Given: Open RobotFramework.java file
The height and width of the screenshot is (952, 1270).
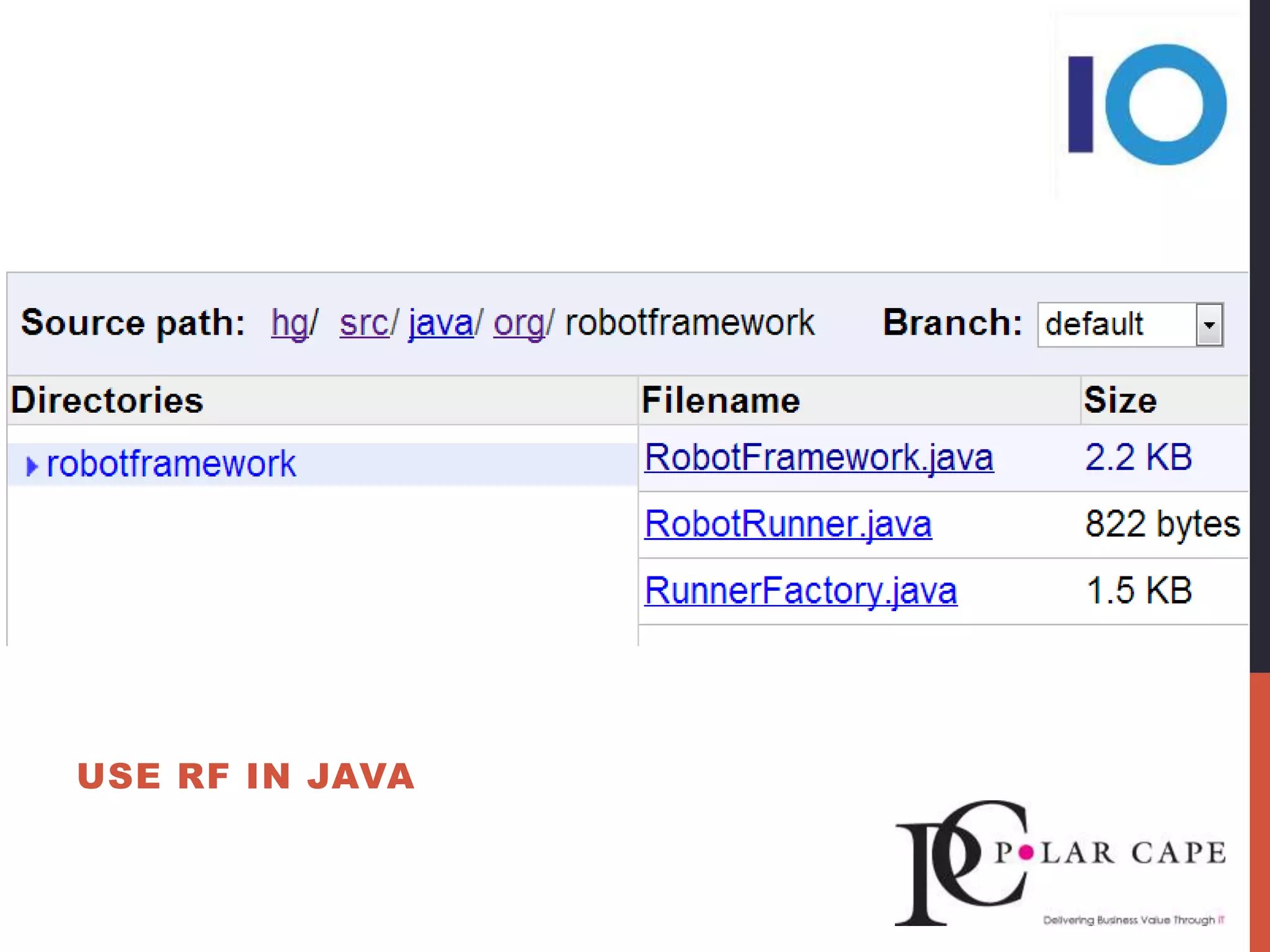Looking at the screenshot, I should click(x=819, y=458).
